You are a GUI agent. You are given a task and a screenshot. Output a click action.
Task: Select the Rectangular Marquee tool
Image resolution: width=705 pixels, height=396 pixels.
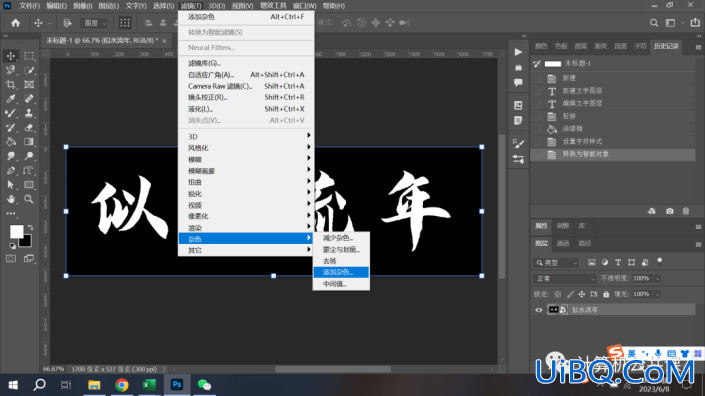29,56
